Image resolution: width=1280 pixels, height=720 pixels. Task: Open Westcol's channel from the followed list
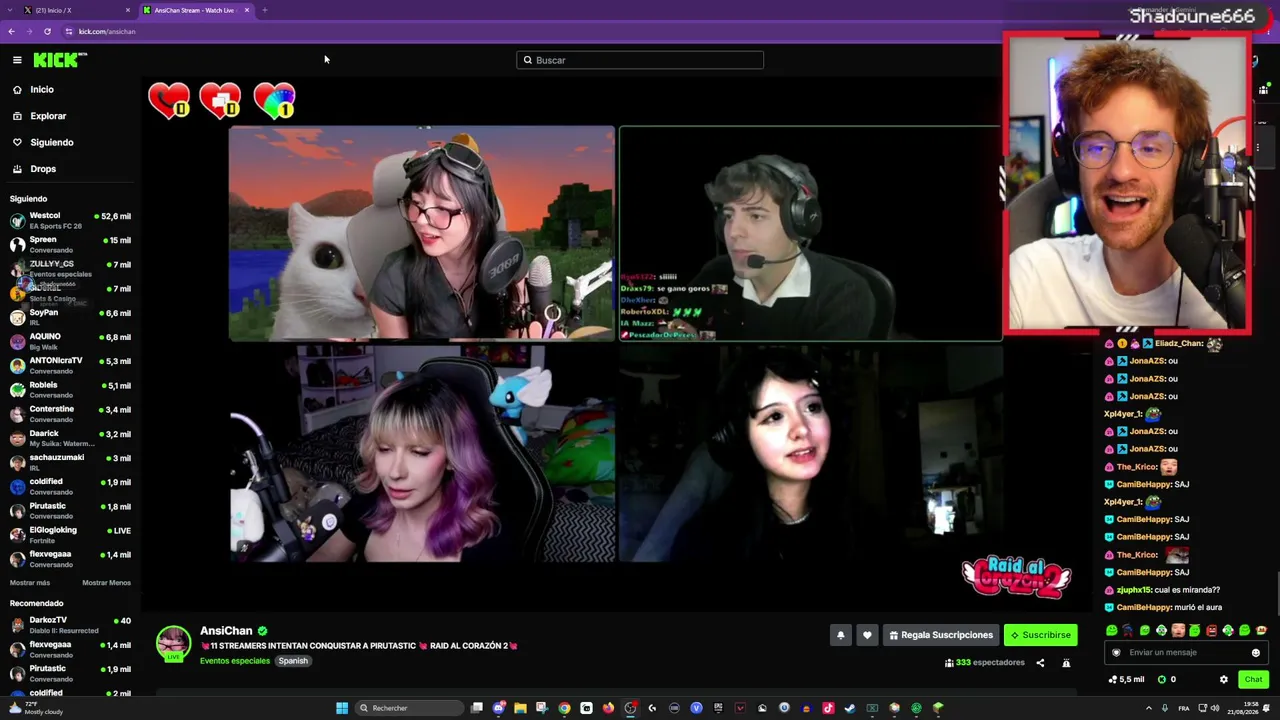click(70, 220)
